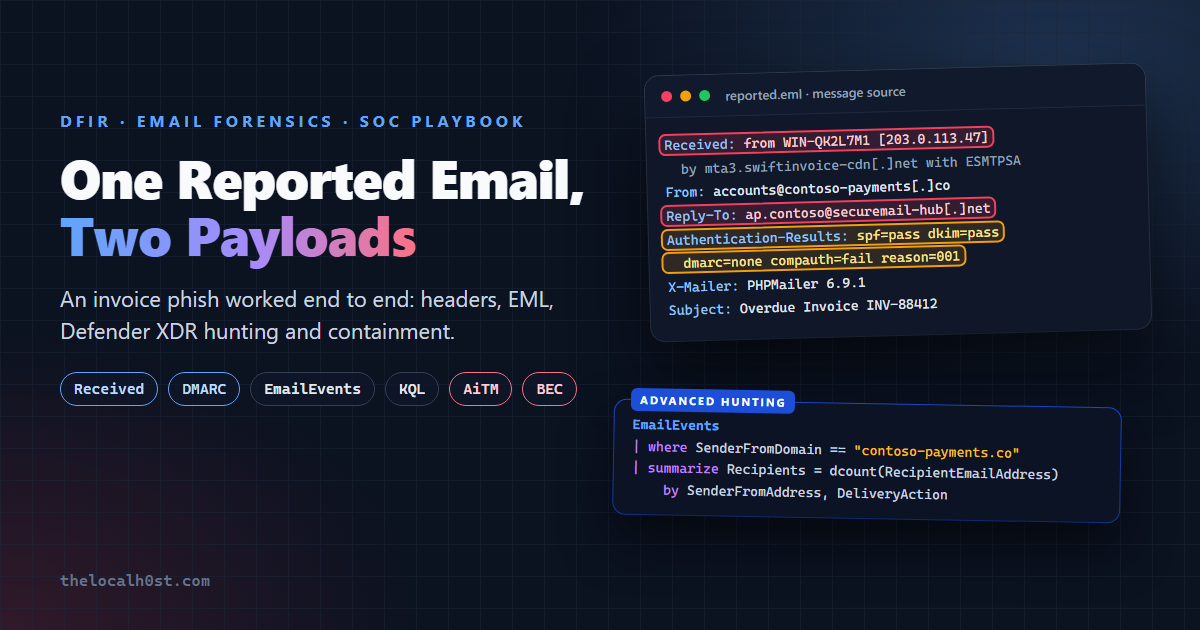Click the mta3.swiftinvoice-cdn line
Image resolution: width=1200 pixels, height=630 pixels.
click(850, 165)
